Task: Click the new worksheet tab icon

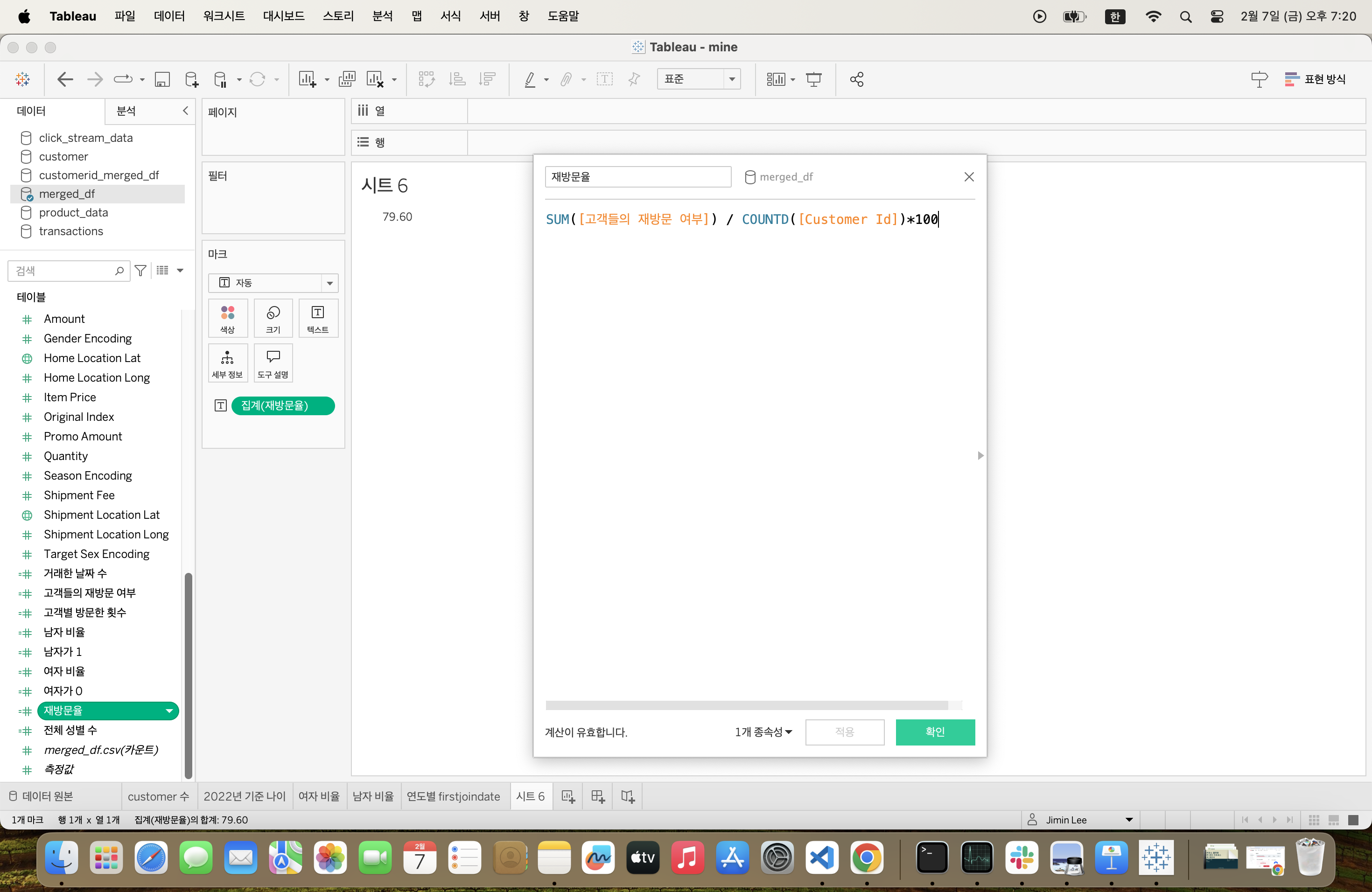Action: (568, 796)
